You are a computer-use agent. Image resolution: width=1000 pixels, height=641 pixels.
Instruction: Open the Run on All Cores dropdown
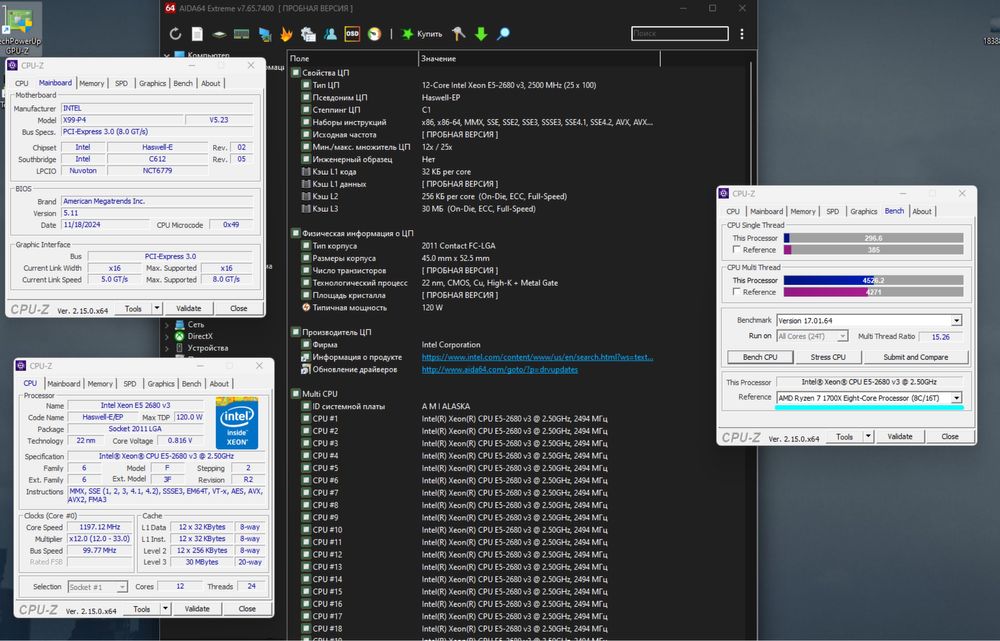click(842, 336)
